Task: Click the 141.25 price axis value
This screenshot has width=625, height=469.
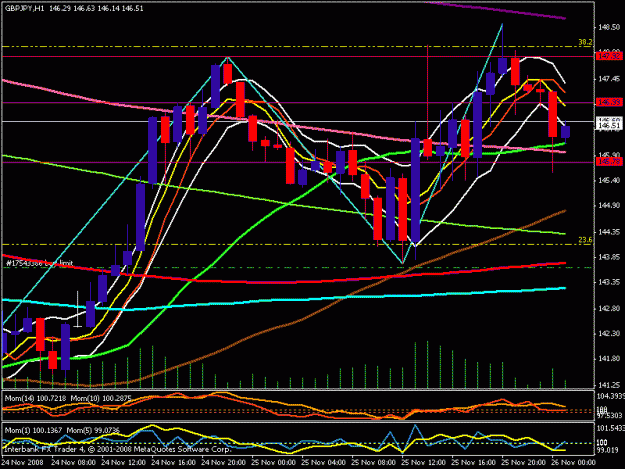Action: [x=609, y=385]
